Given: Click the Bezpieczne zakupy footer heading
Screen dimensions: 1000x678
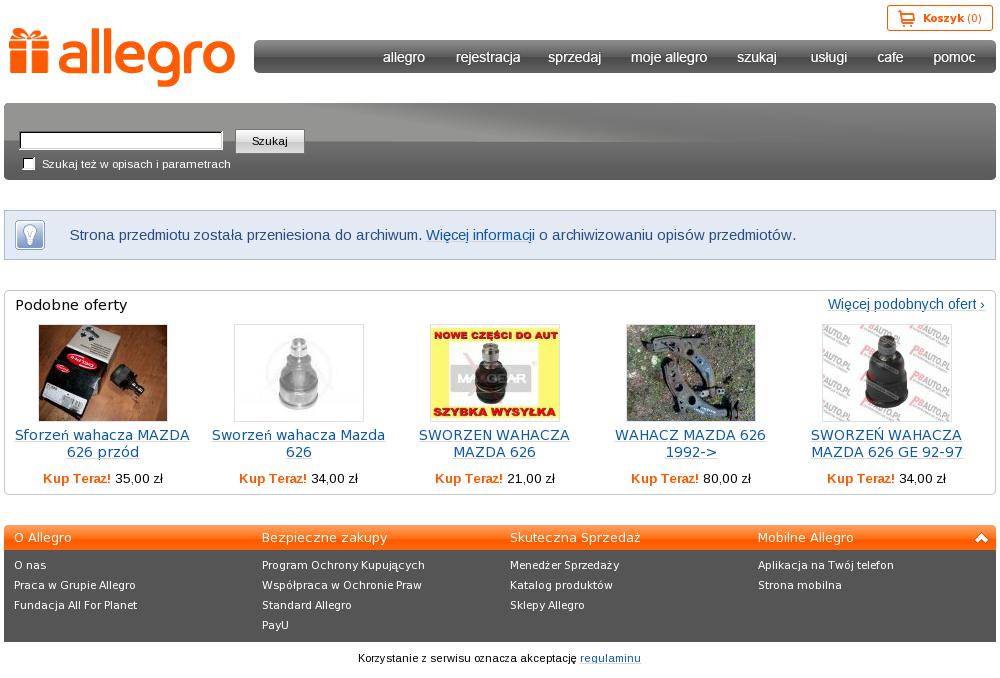Looking at the screenshot, I should (x=325, y=538).
